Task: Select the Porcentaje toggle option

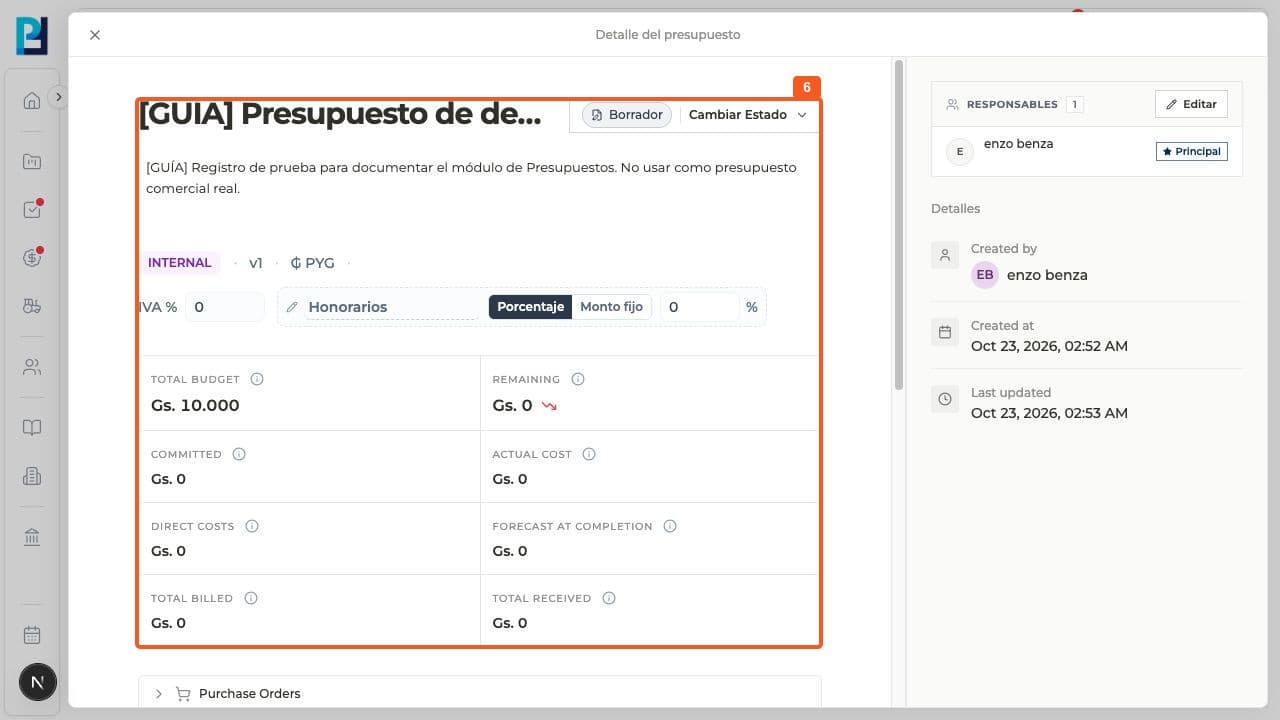Action: point(530,307)
